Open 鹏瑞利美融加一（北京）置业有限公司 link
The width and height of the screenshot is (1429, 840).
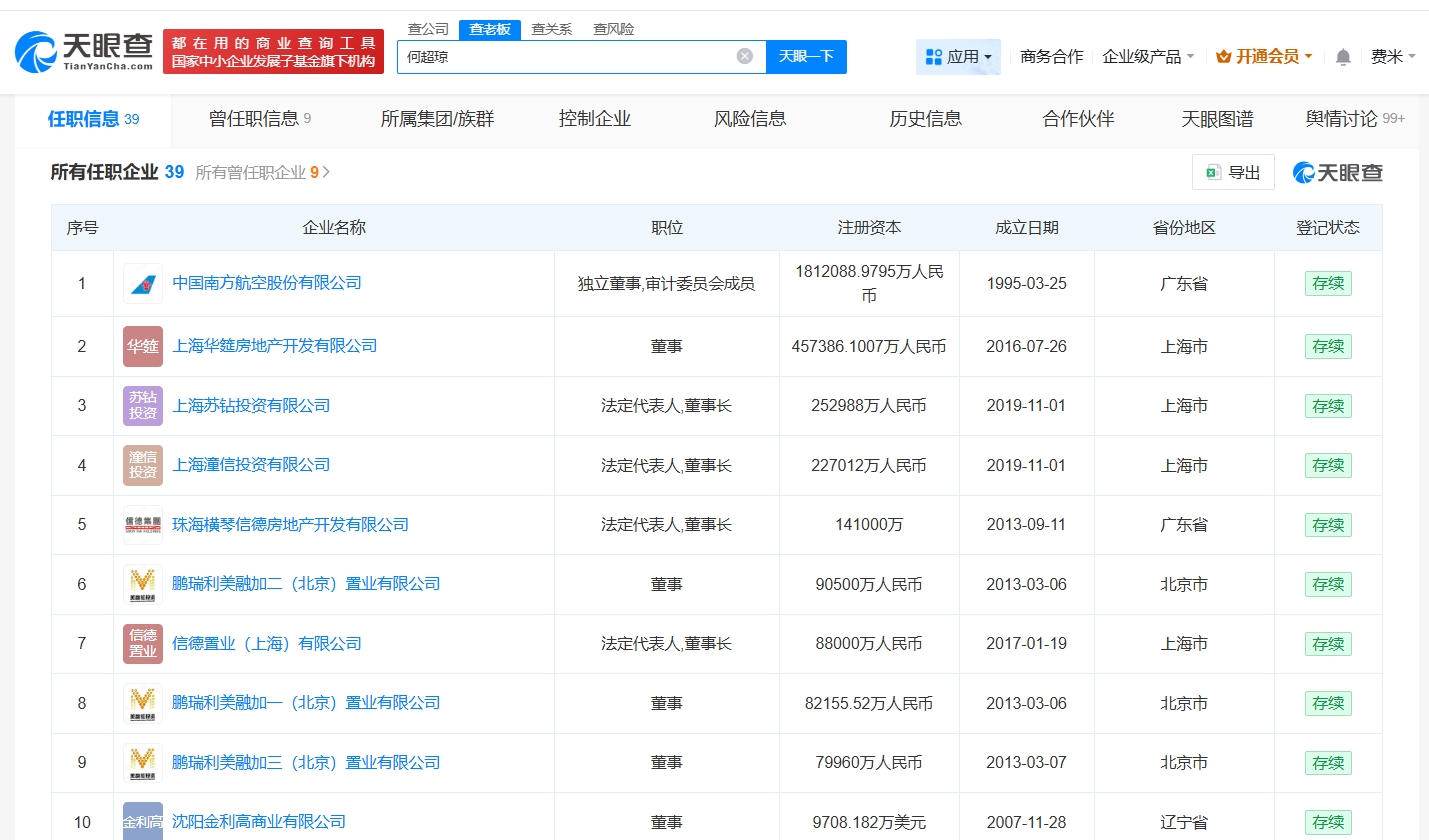tap(306, 703)
